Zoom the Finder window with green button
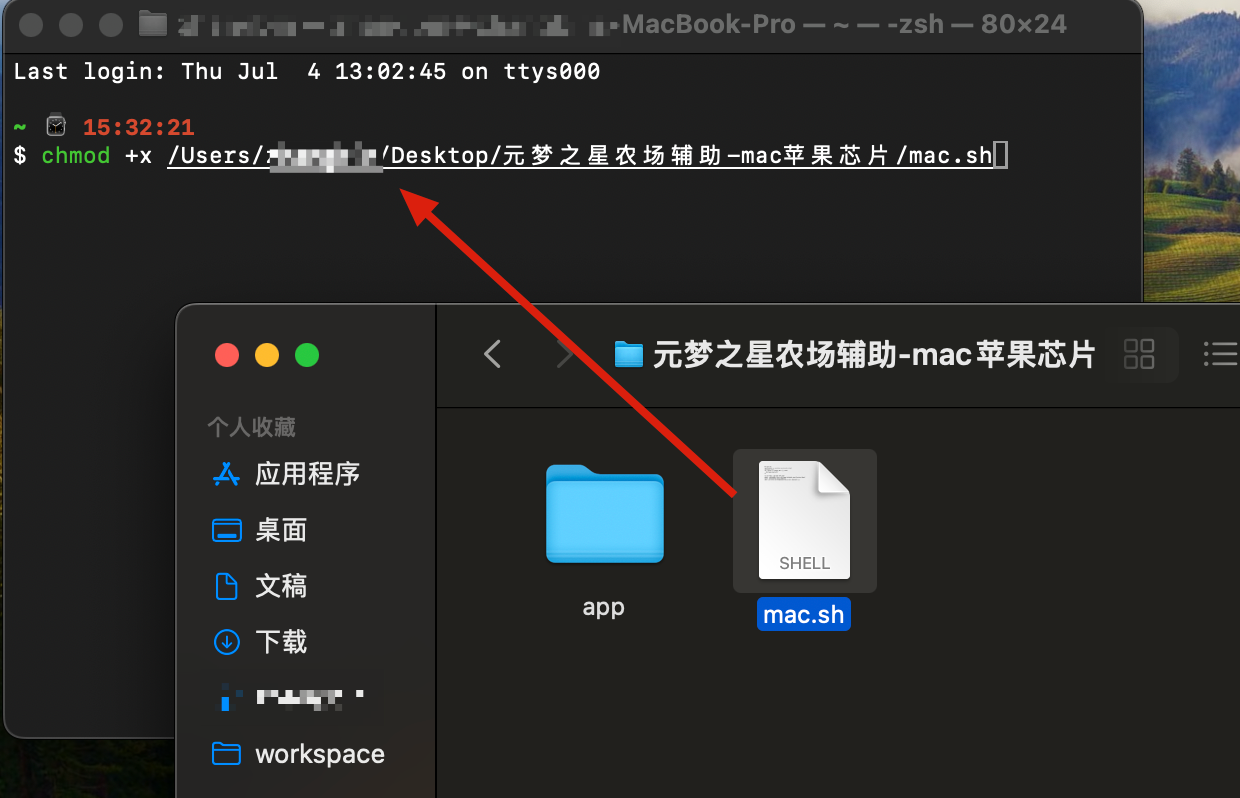This screenshot has width=1240, height=798. [x=307, y=355]
